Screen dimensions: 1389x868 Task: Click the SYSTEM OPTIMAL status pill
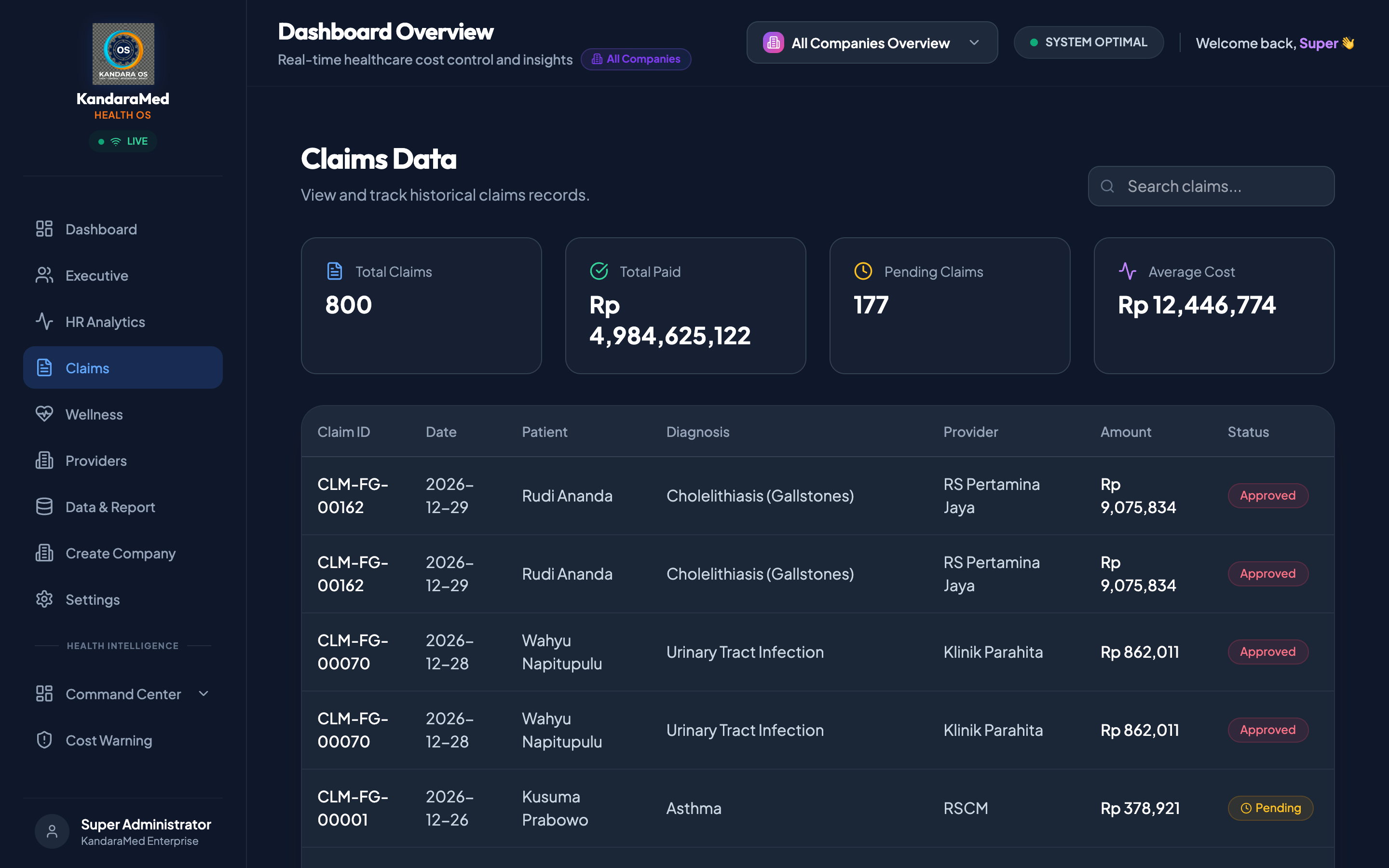[1089, 42]
